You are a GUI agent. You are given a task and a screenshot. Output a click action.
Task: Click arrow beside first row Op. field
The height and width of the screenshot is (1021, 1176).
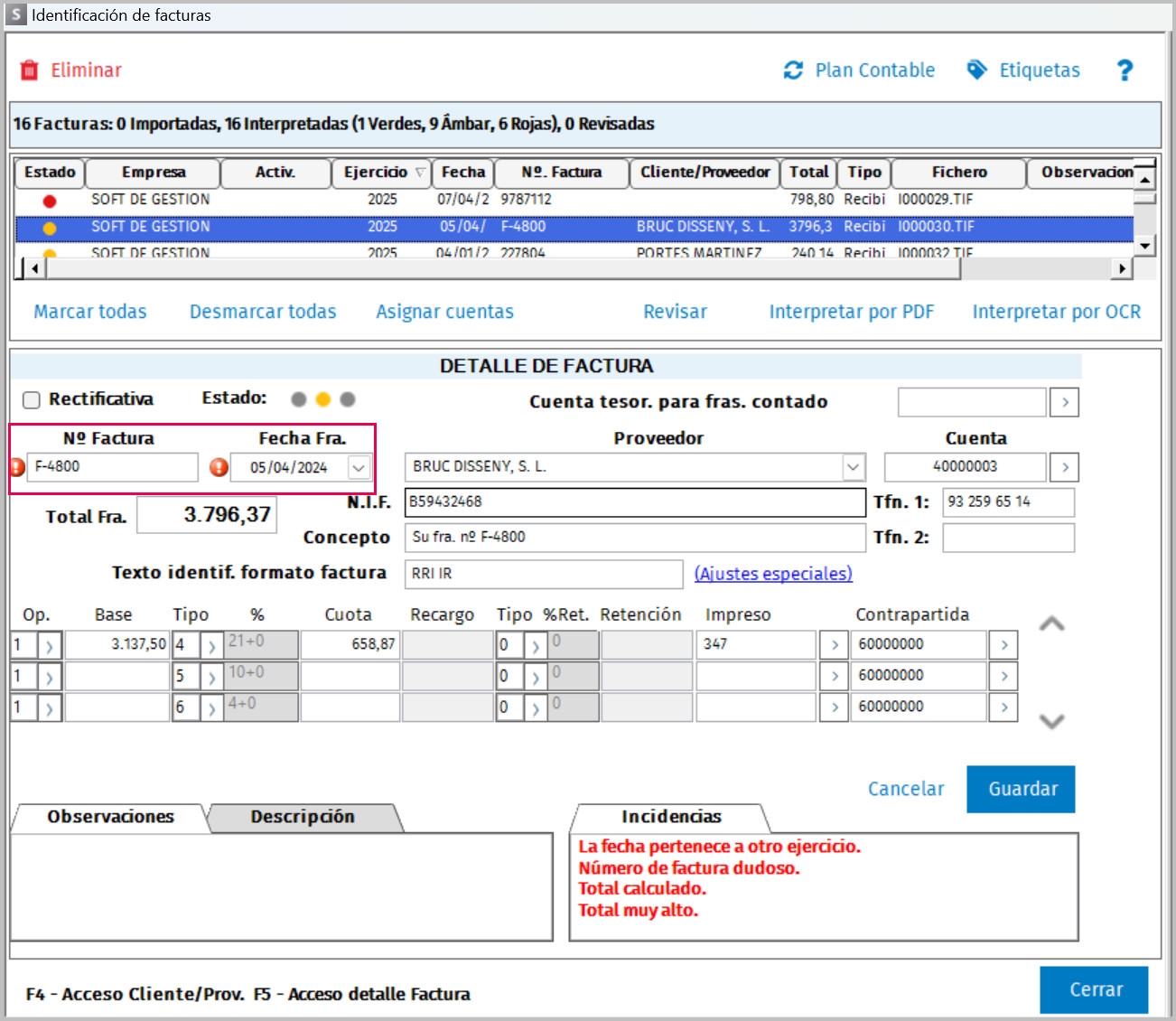point(50,646)
